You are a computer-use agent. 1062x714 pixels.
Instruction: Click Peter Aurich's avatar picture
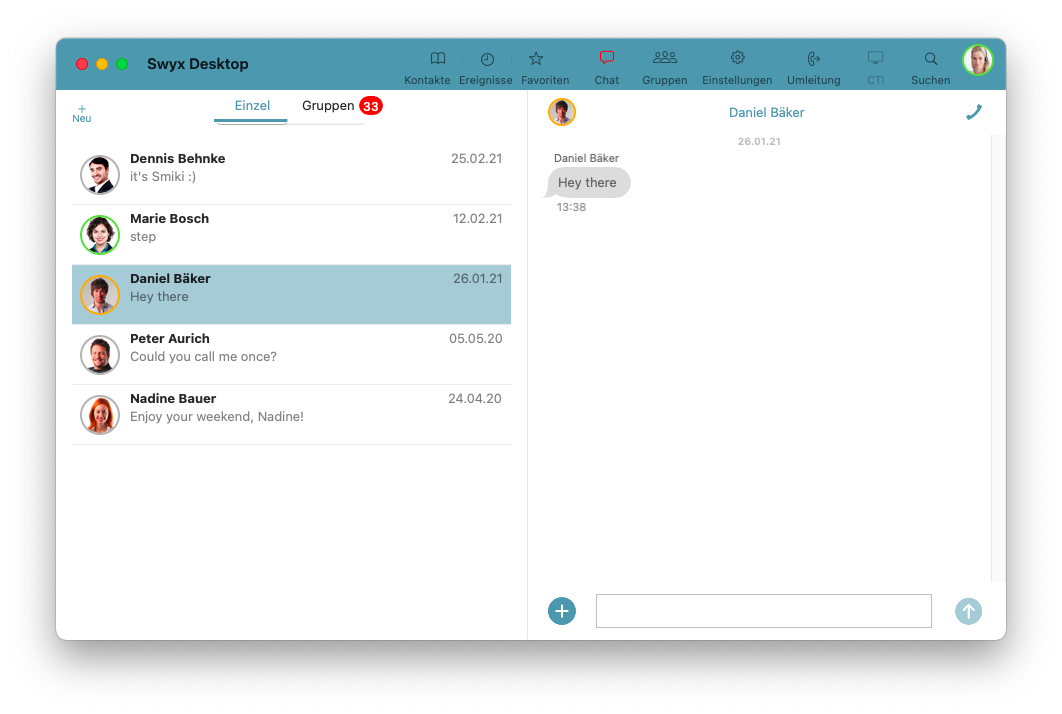pyautogui.click(x=100, y=354)
